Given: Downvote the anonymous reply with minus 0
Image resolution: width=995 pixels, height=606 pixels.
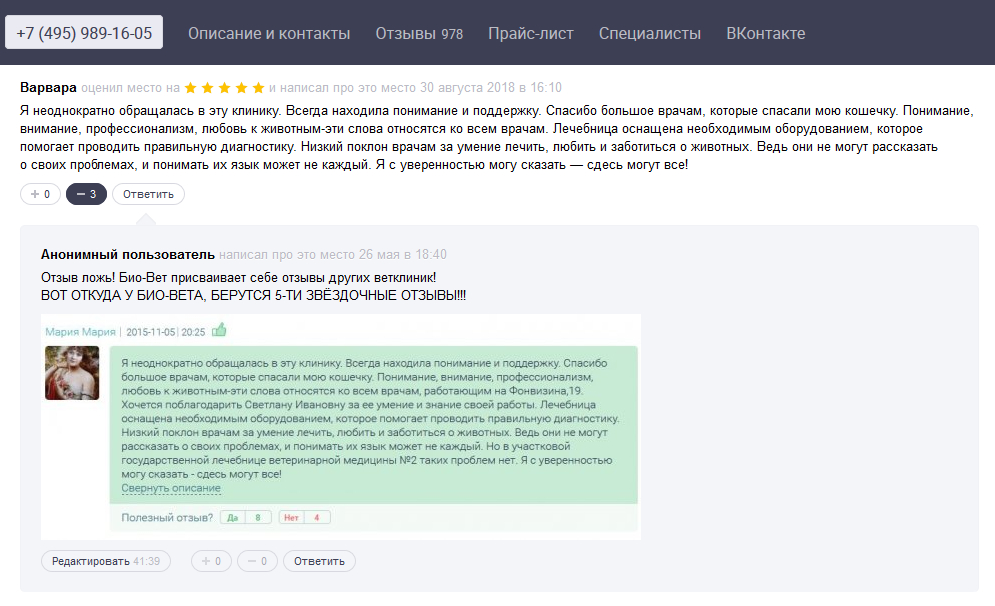Looking at the screenshot, I should 257,561.
